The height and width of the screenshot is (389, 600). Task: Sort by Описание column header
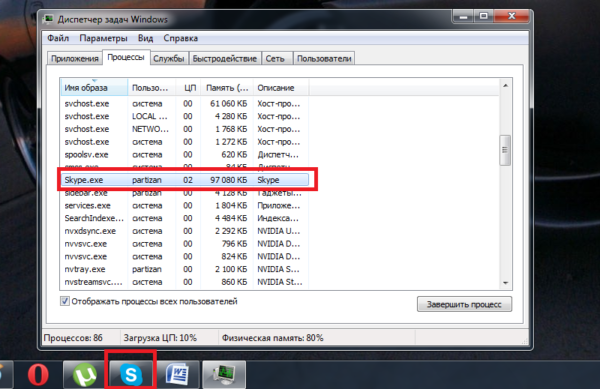click(x=280, y=88)
